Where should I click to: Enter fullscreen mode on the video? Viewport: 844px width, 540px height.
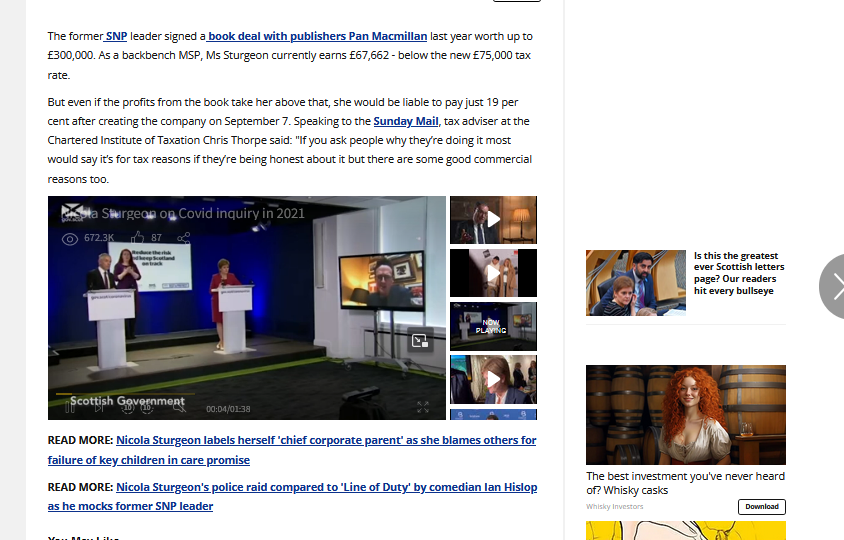pos(423,407)
